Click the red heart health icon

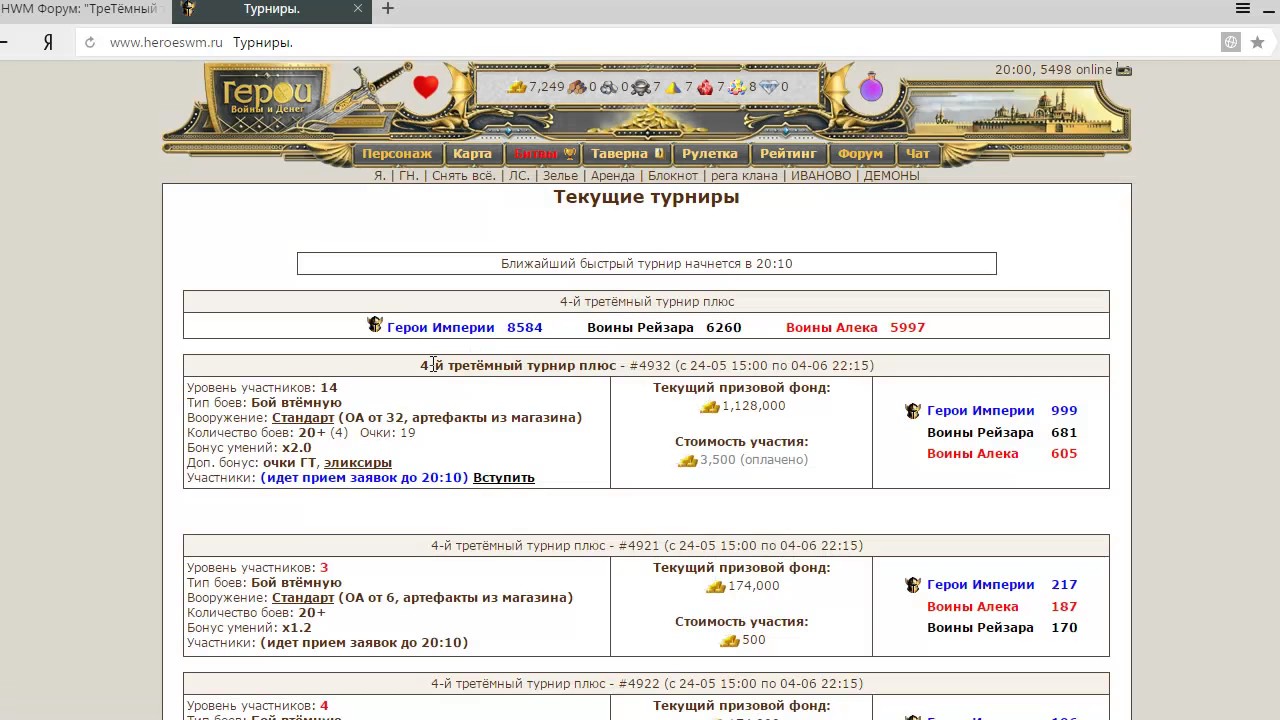[426, 87]
